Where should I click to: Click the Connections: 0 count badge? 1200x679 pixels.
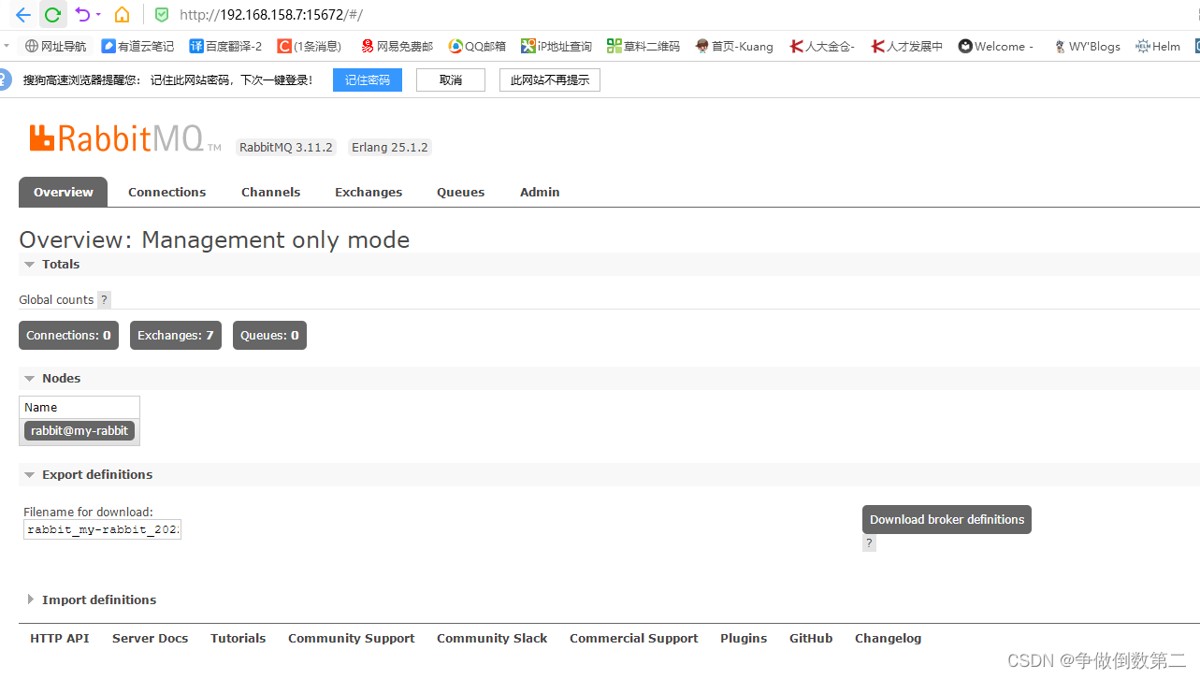point(69,336)
